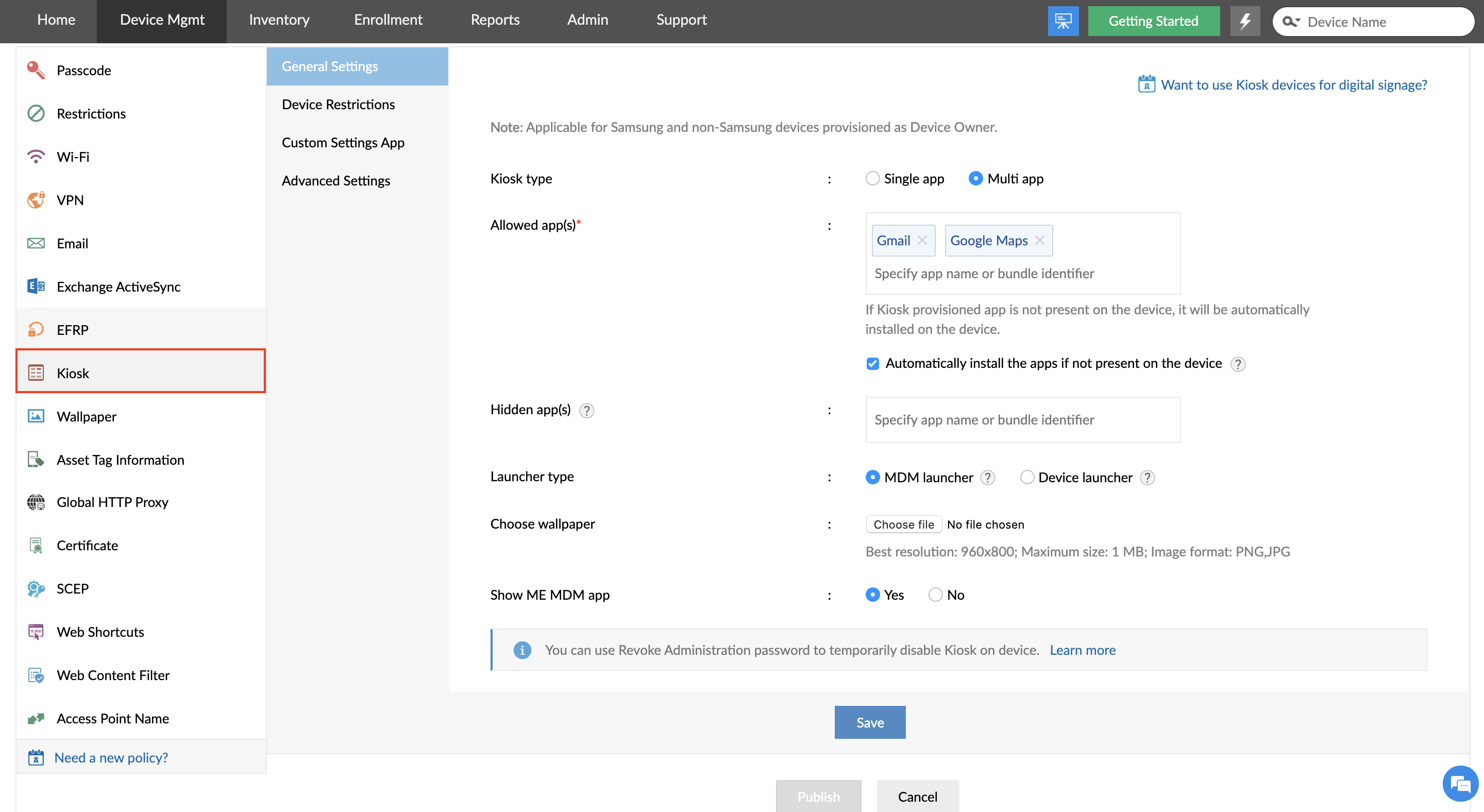Click the Save button
This screenshot has height=812, width=1484.
(869, 722)
